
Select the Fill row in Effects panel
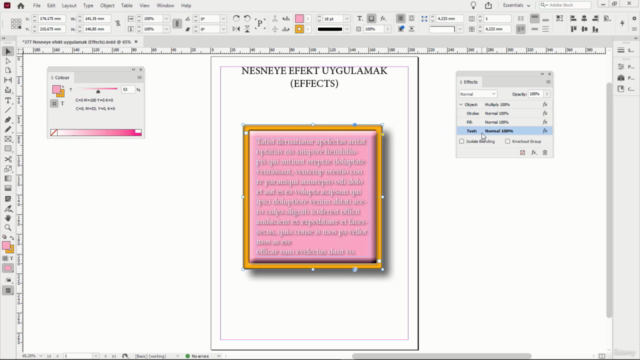(504, 122)
